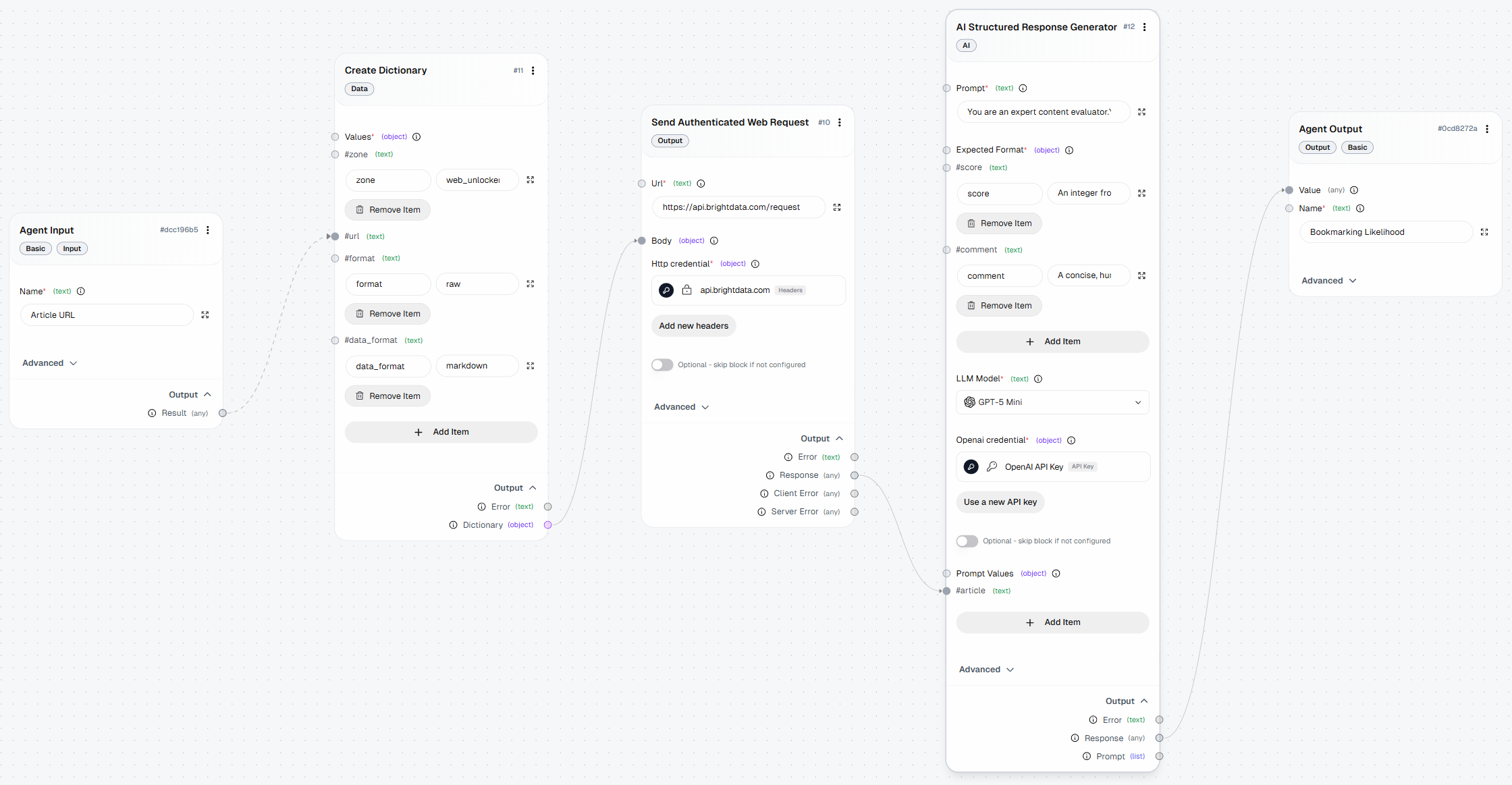Click the Add new headers button
This screenshot has height=785, width=1512.
click(693, 325)
